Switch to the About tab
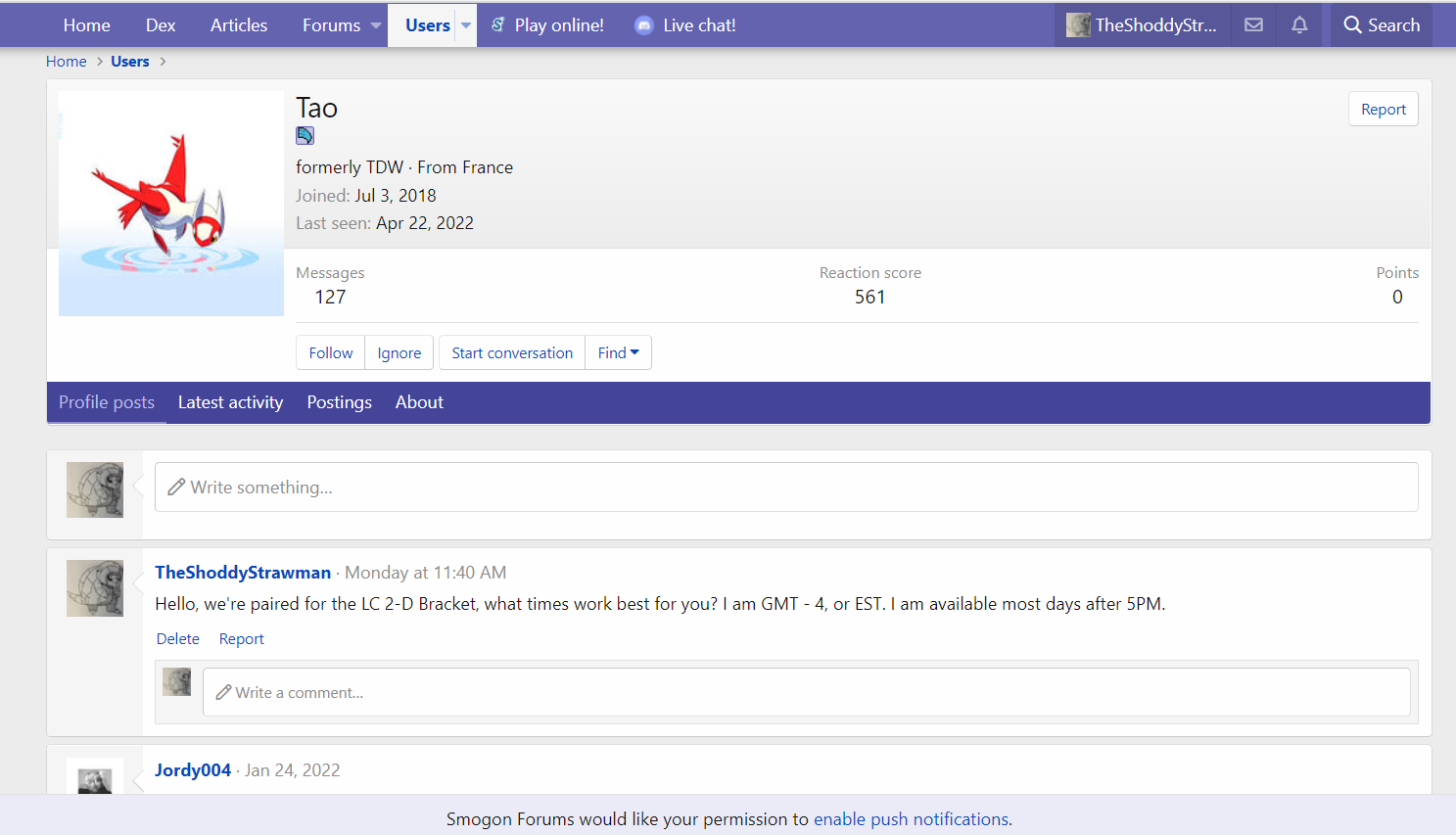The image size is (1456, 835). [419, 402]
